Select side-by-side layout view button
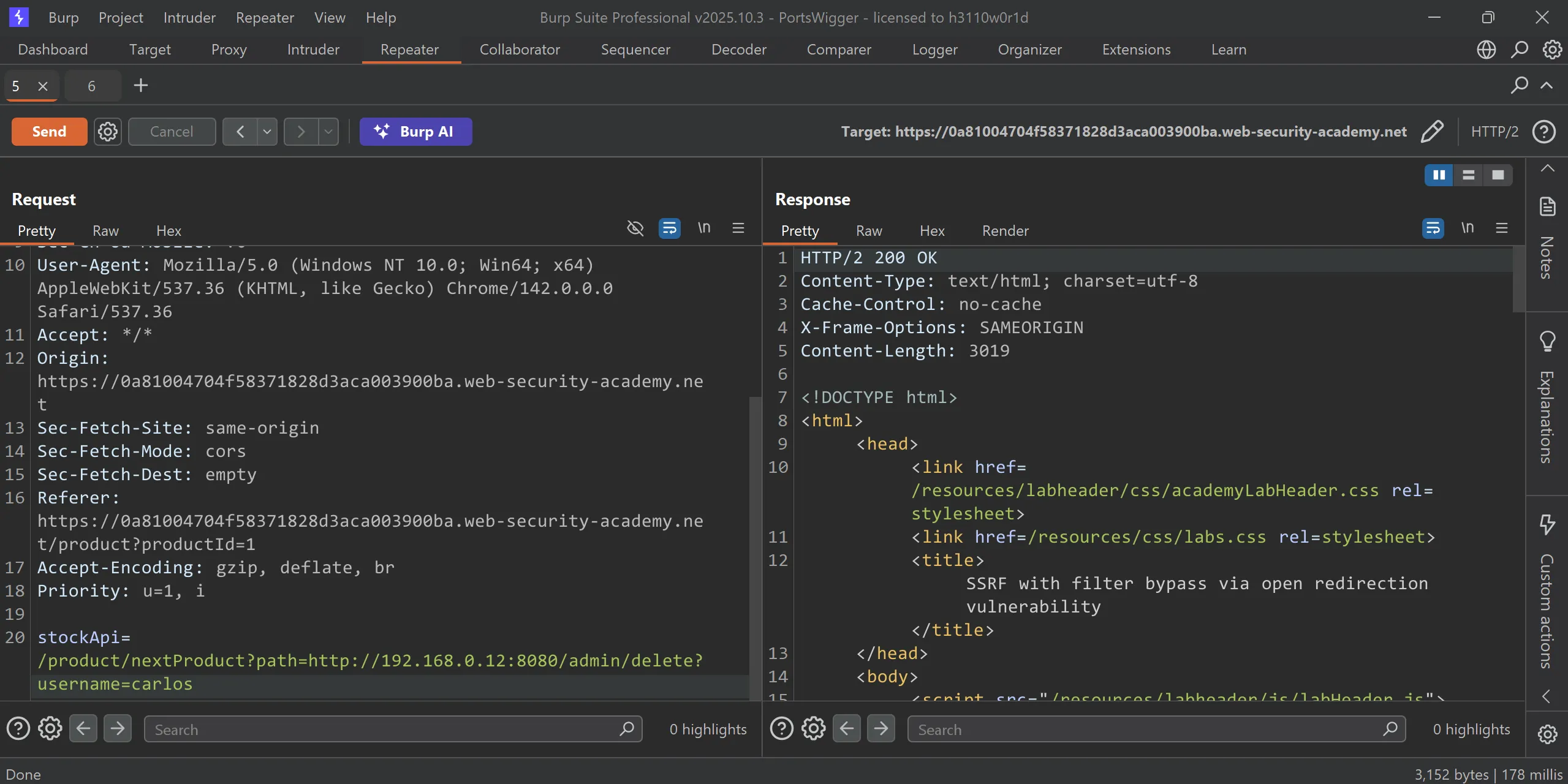This screenshot has width=1568, height=784. (x=1439, y=175)
